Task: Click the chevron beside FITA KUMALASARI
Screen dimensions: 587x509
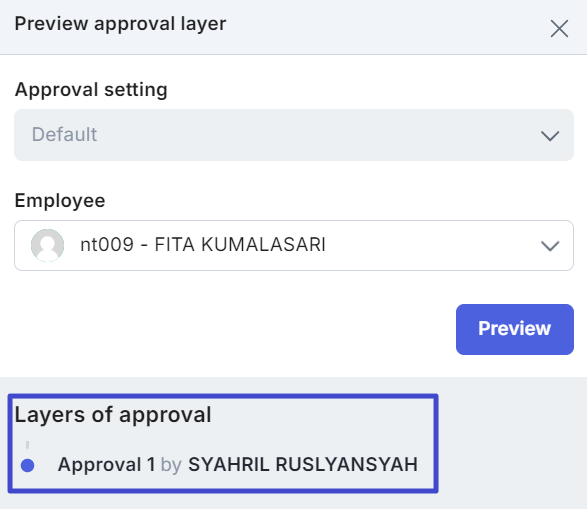Action: point(550,246)
